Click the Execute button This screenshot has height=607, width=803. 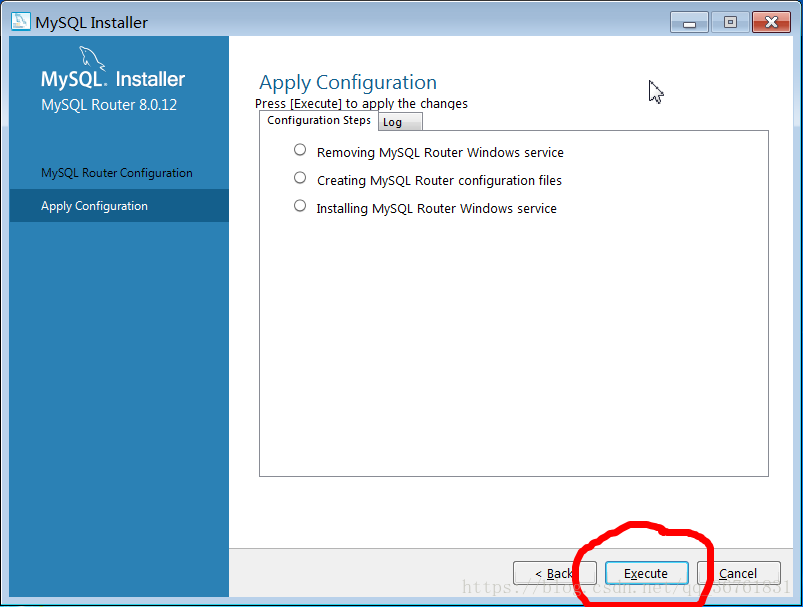pyautogui.click(x=646, y=573)
